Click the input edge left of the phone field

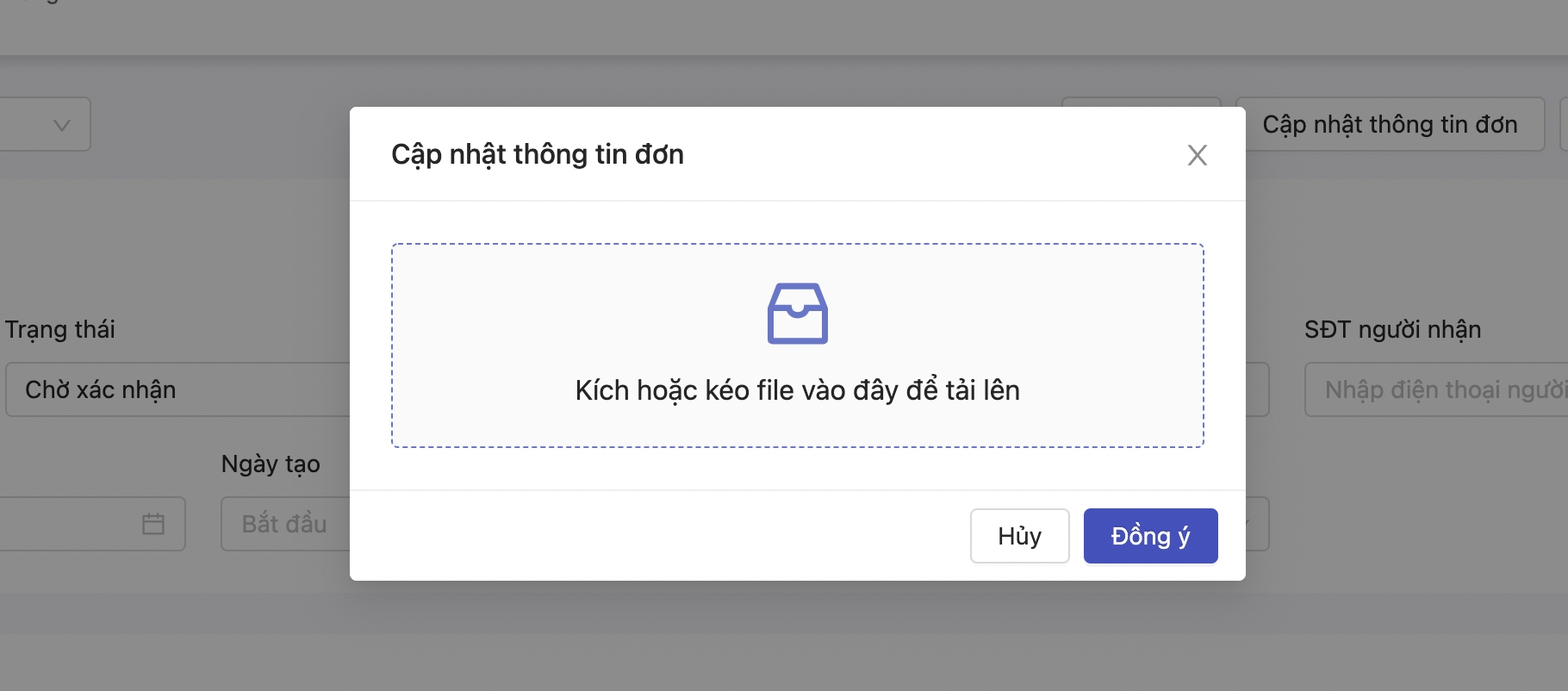pos(1258,389)
